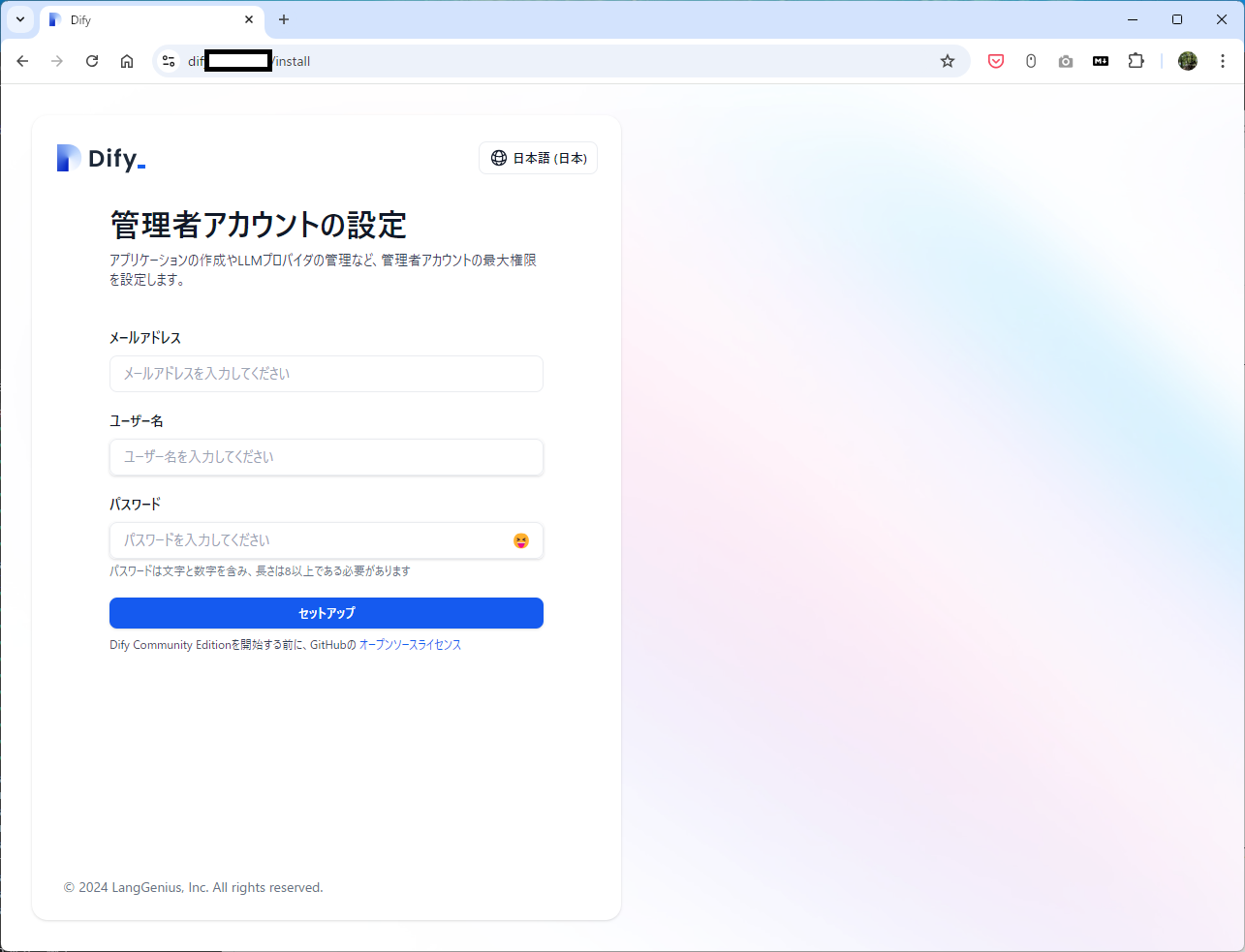The image size is (1245, 952).
Task: Click the Markdown M+ extension icon
Action: tap(1101, 61)
